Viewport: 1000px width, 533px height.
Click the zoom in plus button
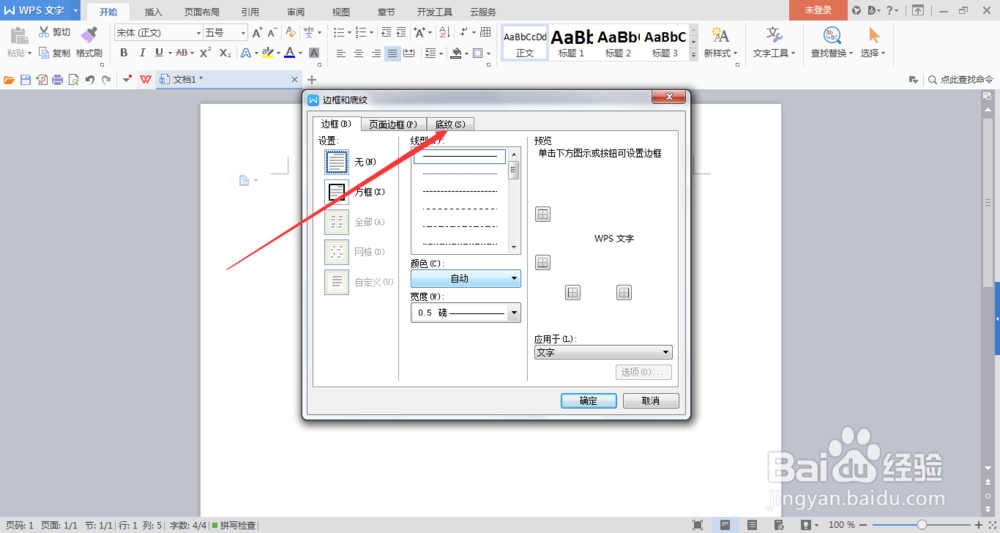pos(979,525)
